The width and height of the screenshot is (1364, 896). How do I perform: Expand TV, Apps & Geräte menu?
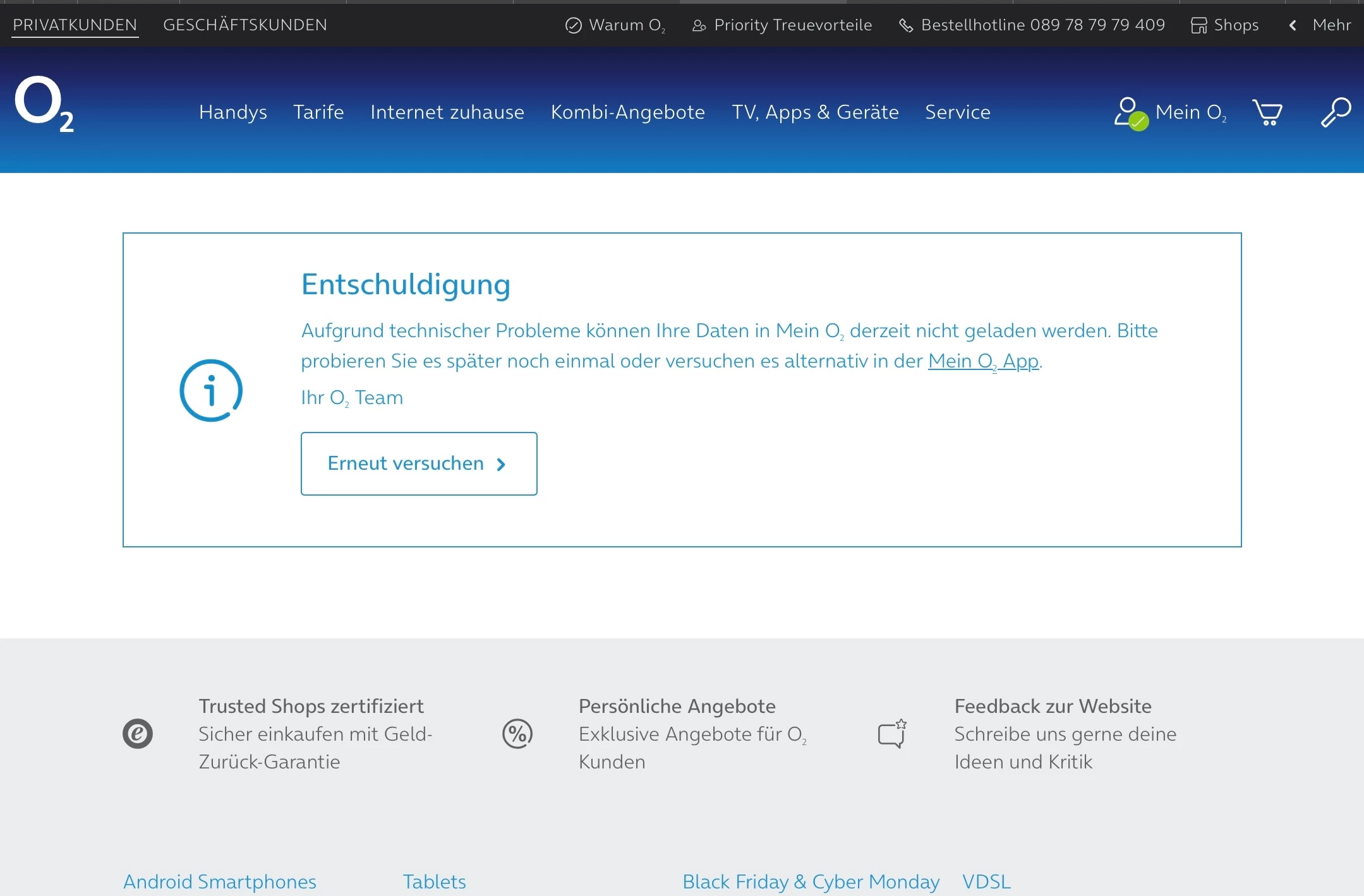(815, 112)
